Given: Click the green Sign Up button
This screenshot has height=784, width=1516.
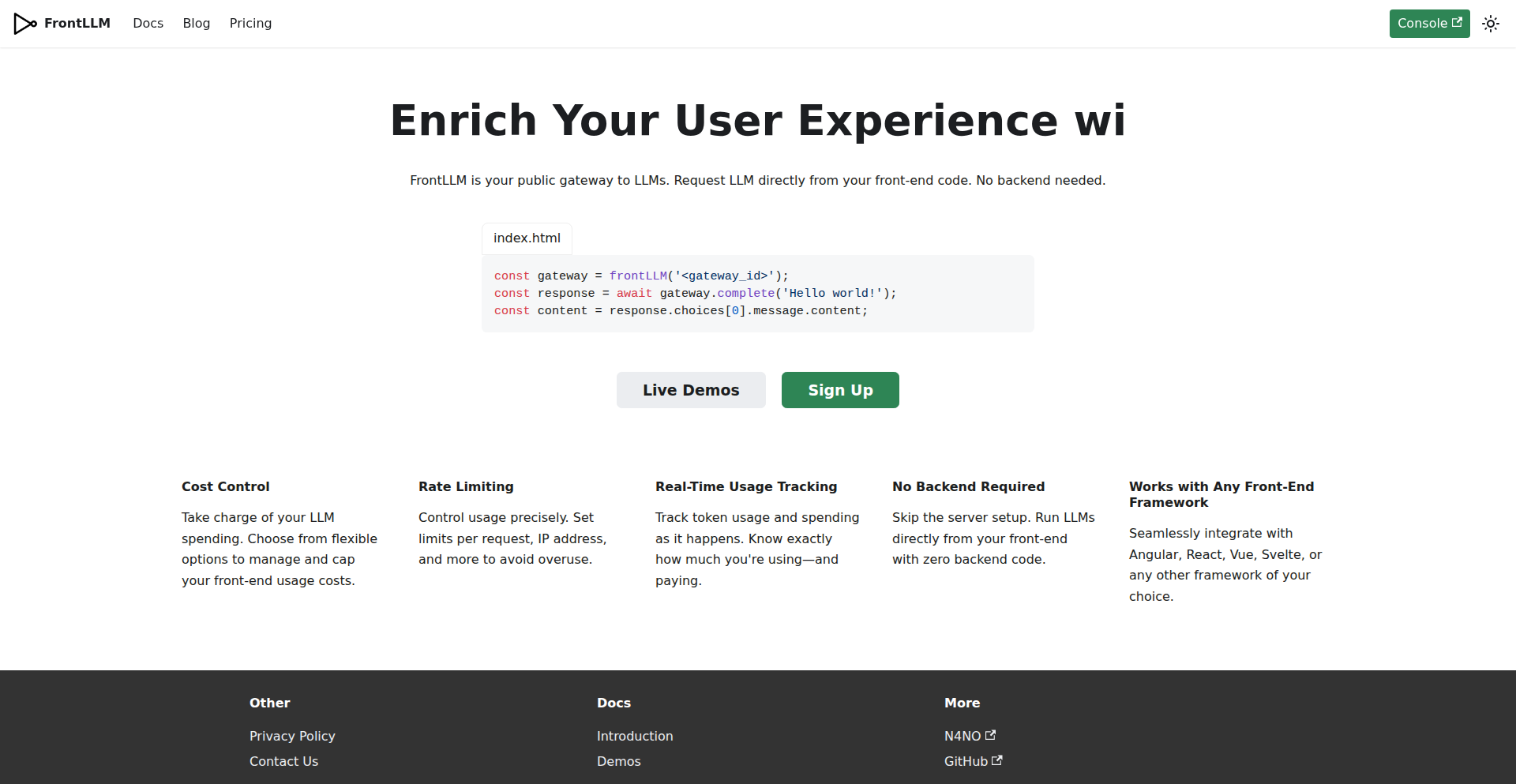Looking at the screenshot, I should [840, 390].
